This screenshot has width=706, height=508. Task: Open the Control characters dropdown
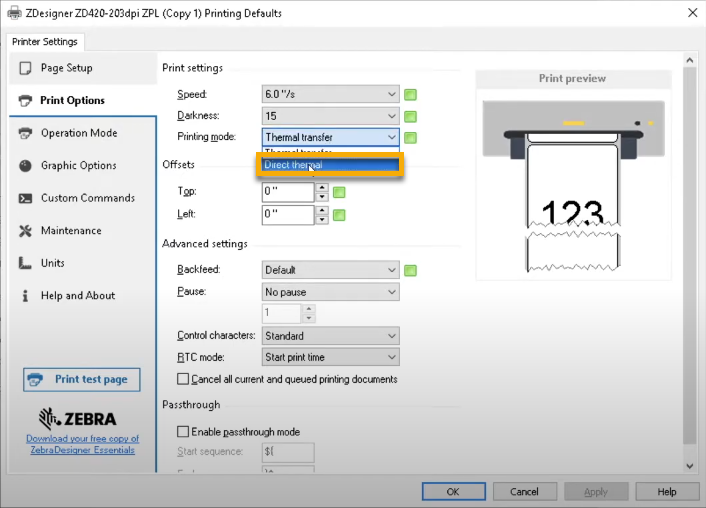point(330,336)
